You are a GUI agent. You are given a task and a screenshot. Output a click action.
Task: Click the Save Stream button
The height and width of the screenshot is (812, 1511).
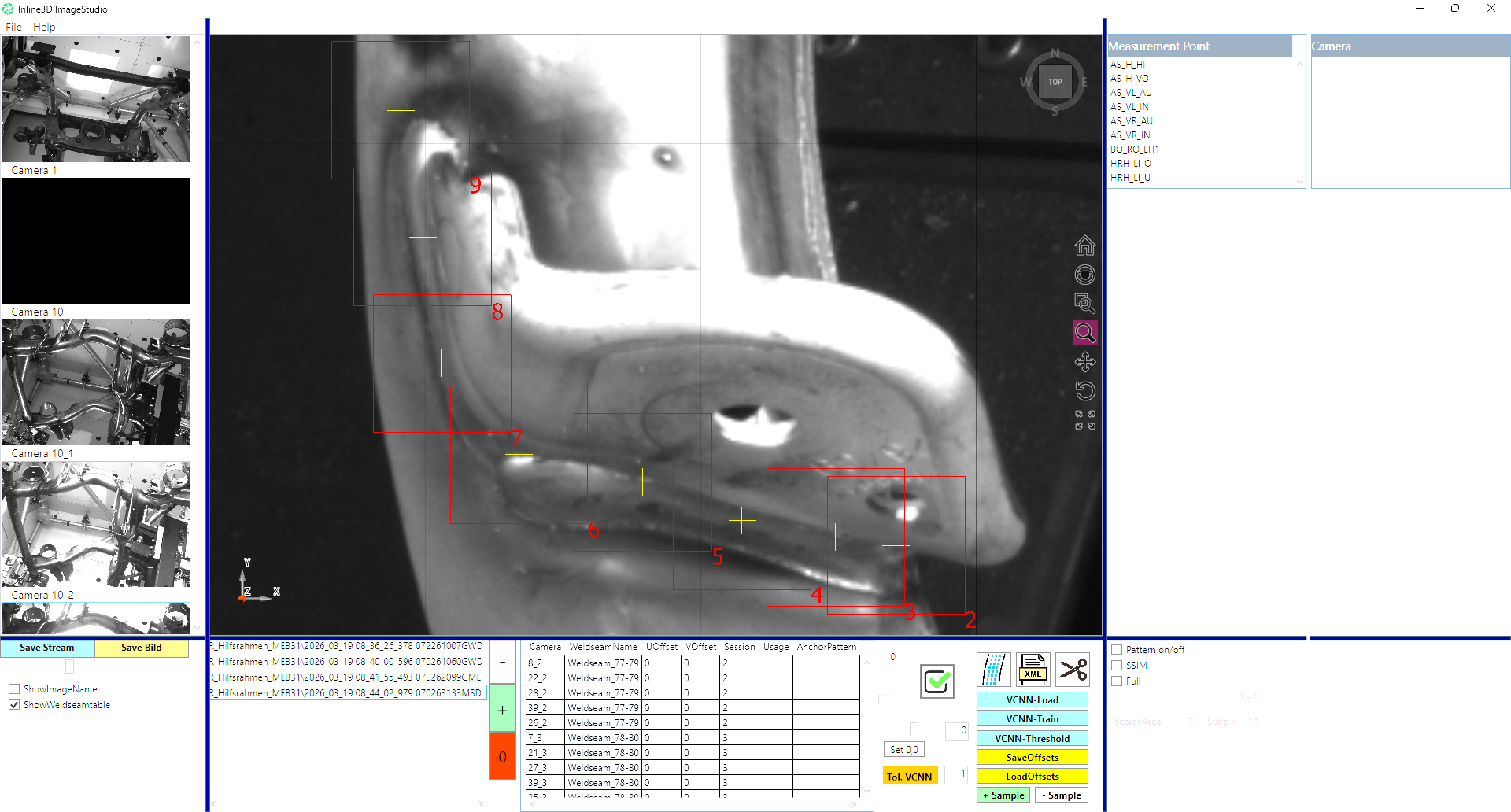(47, 648)
